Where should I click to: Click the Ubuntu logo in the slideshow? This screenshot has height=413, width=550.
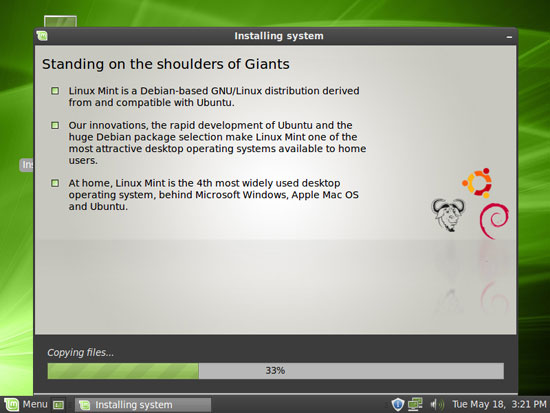(477, 183)
